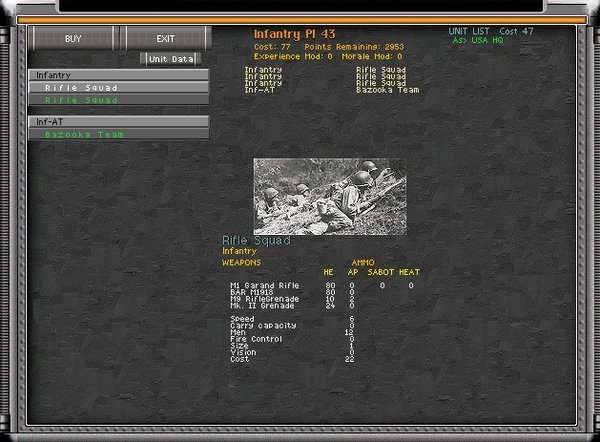Screen dimensions: 600x442
Task: Select the white Rifle Squad entry
Action: pos(118,88)
